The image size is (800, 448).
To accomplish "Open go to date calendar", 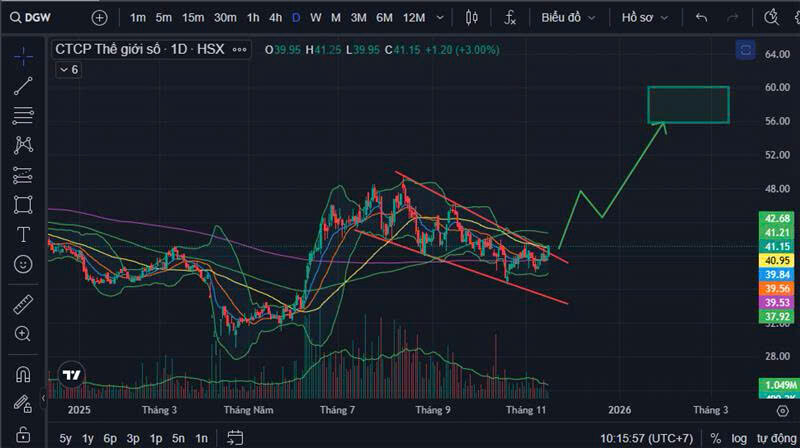I will tap(235, 438).
